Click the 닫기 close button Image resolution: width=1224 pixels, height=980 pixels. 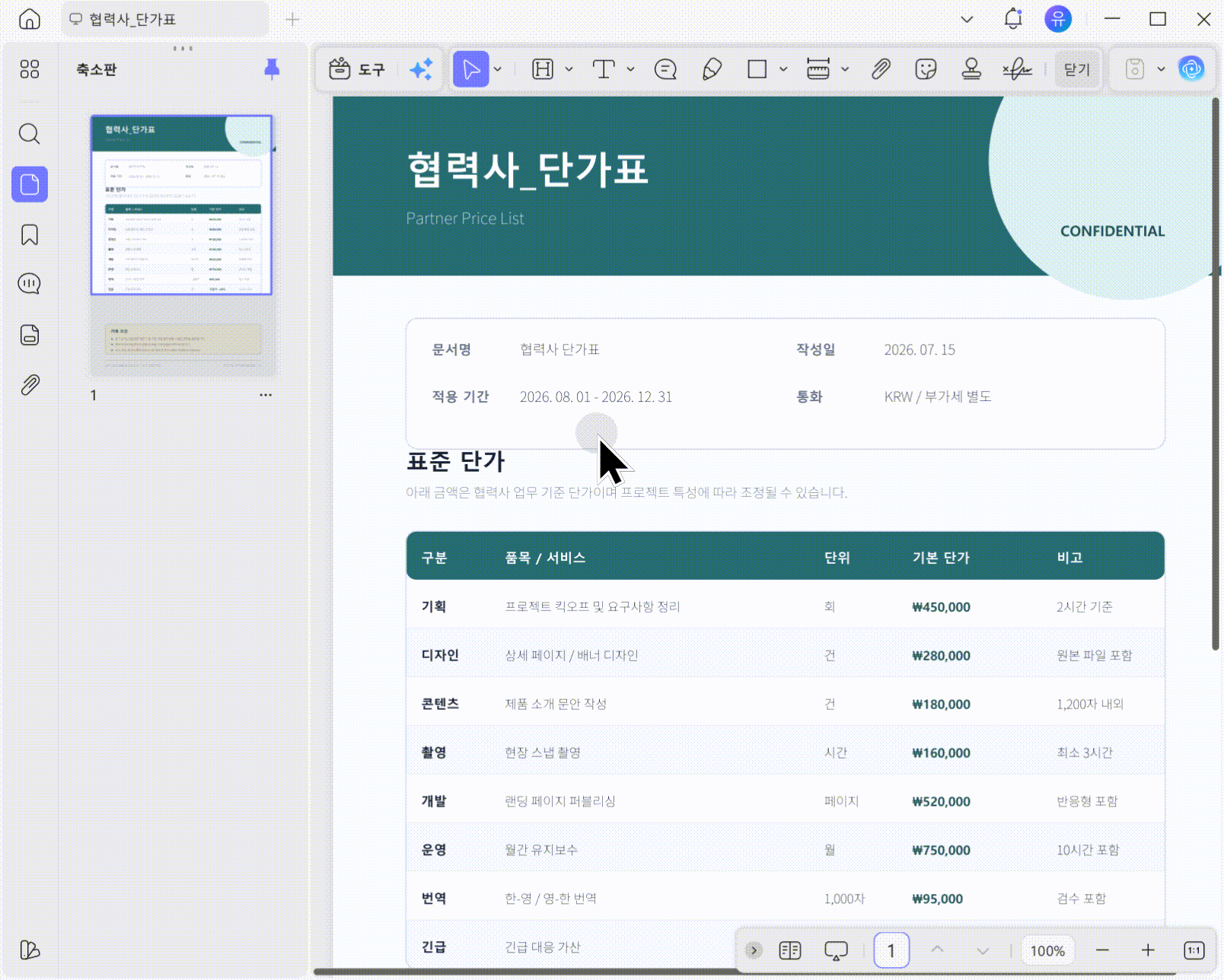coord(1077,69)
